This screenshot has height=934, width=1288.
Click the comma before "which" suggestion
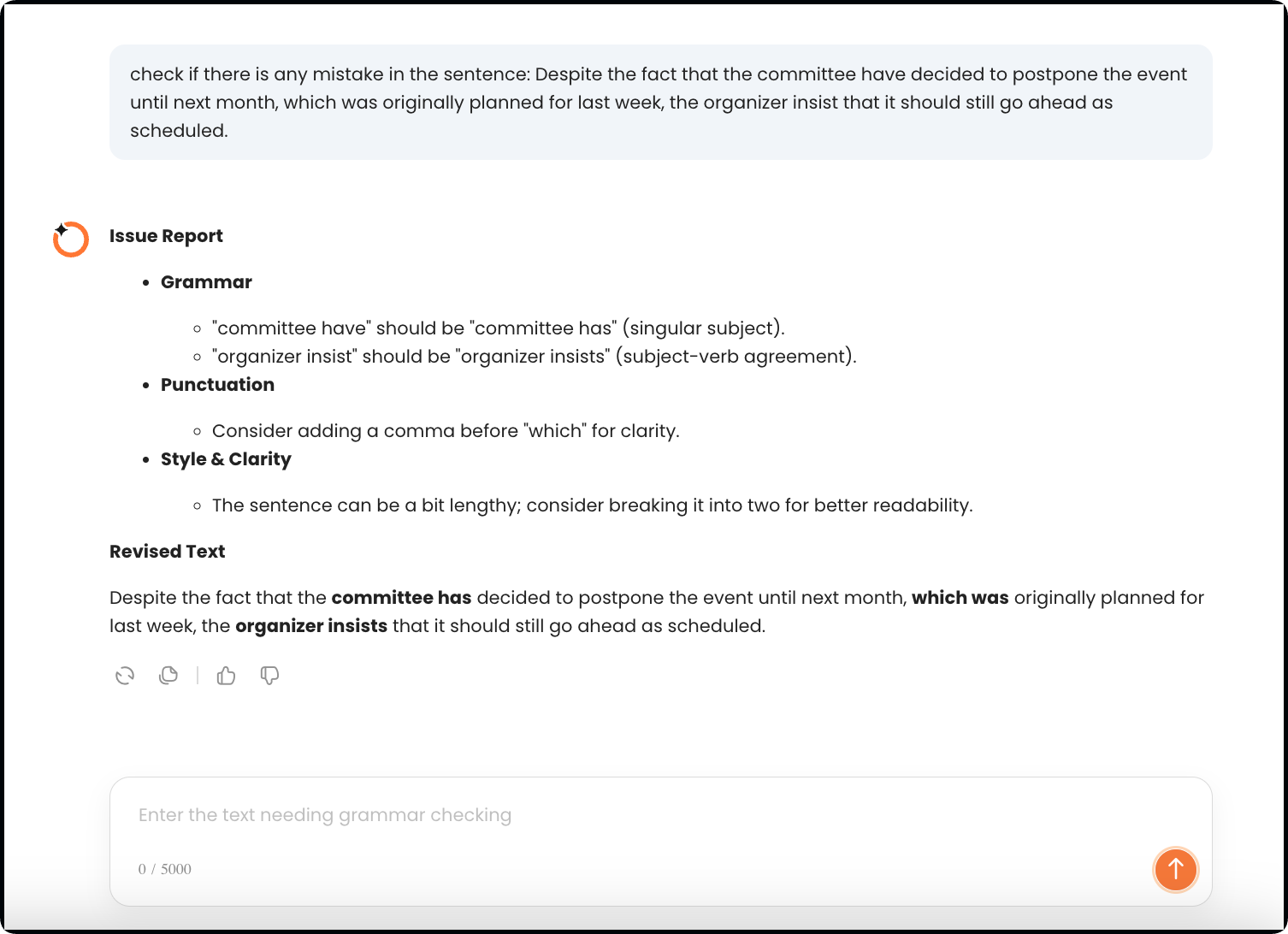click(446, 431)
